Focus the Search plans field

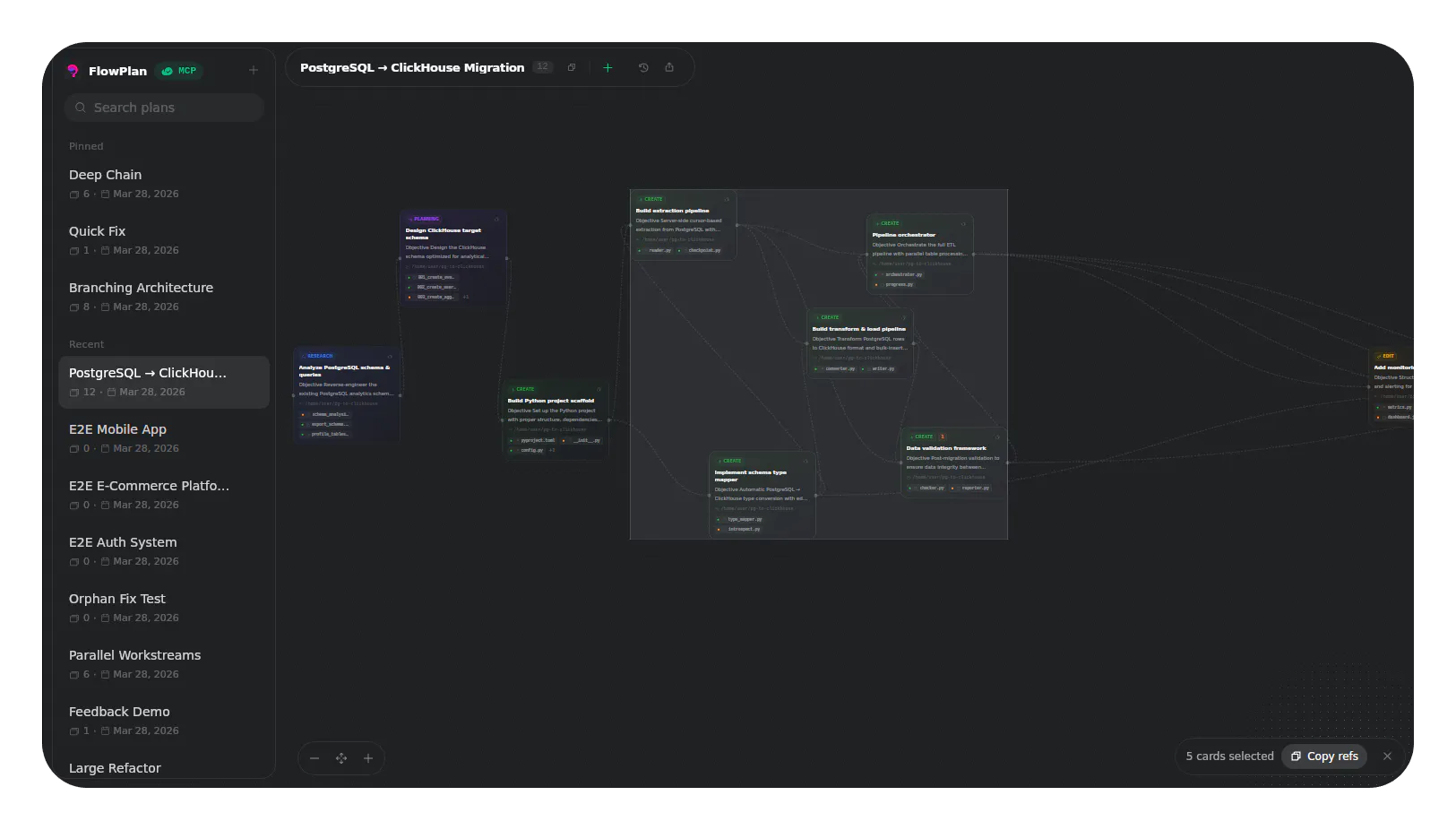click(x=164, y=108)
